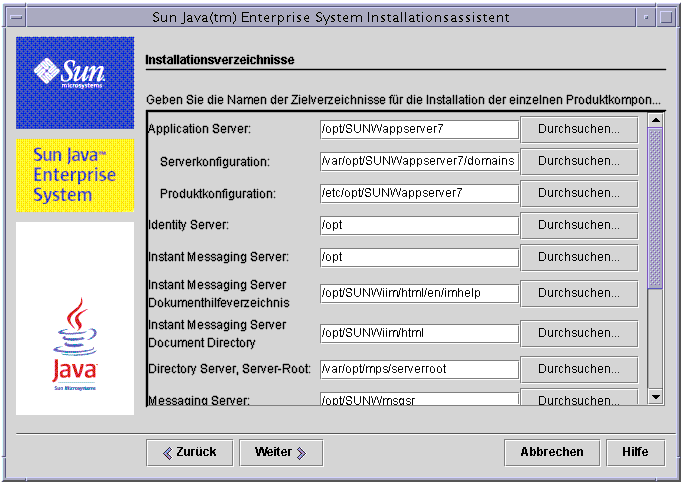
Task: Click the 'Produktkonfiguration:' label
Action: coord(218,194)
